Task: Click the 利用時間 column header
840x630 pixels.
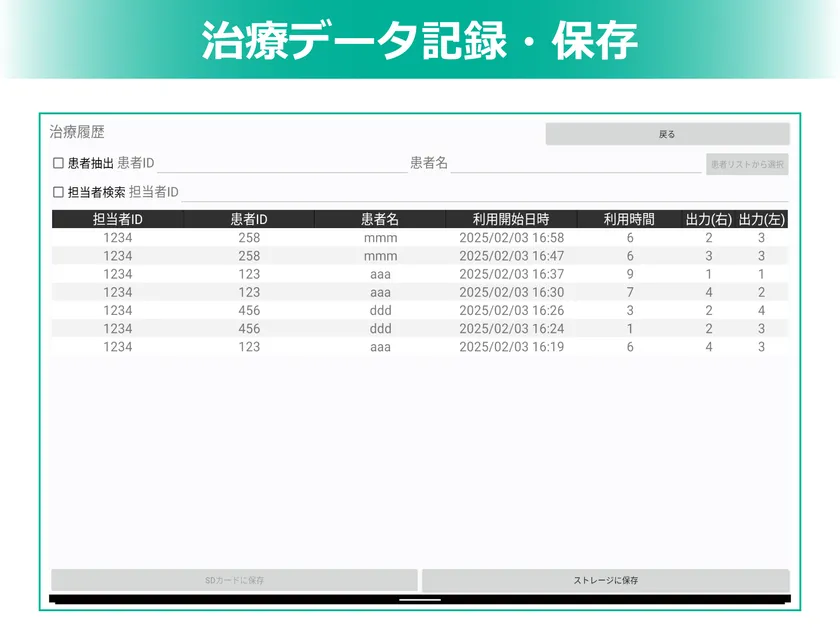Action: 629,219
